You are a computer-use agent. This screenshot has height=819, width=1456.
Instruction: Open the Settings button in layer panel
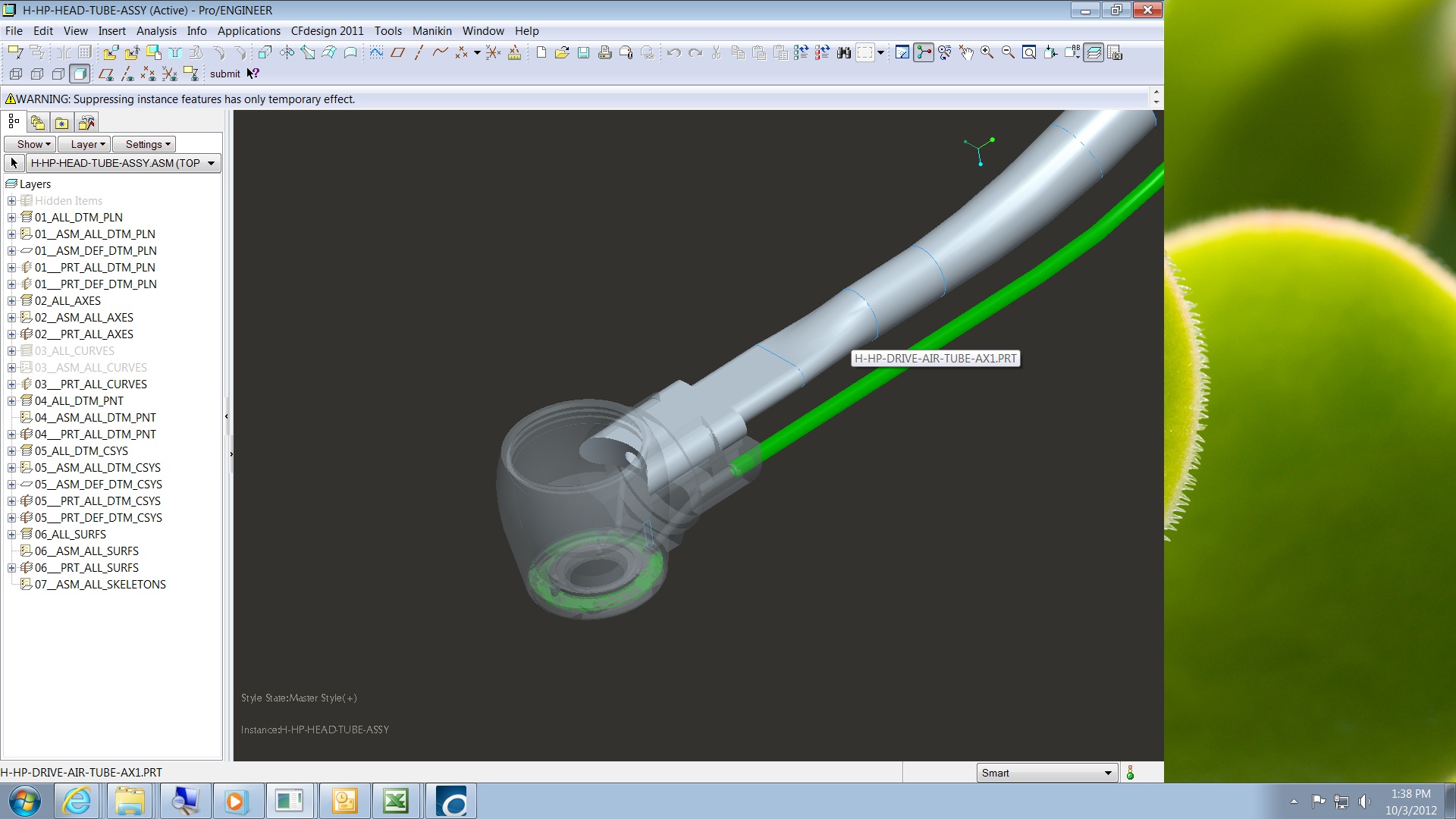(147, 144)
